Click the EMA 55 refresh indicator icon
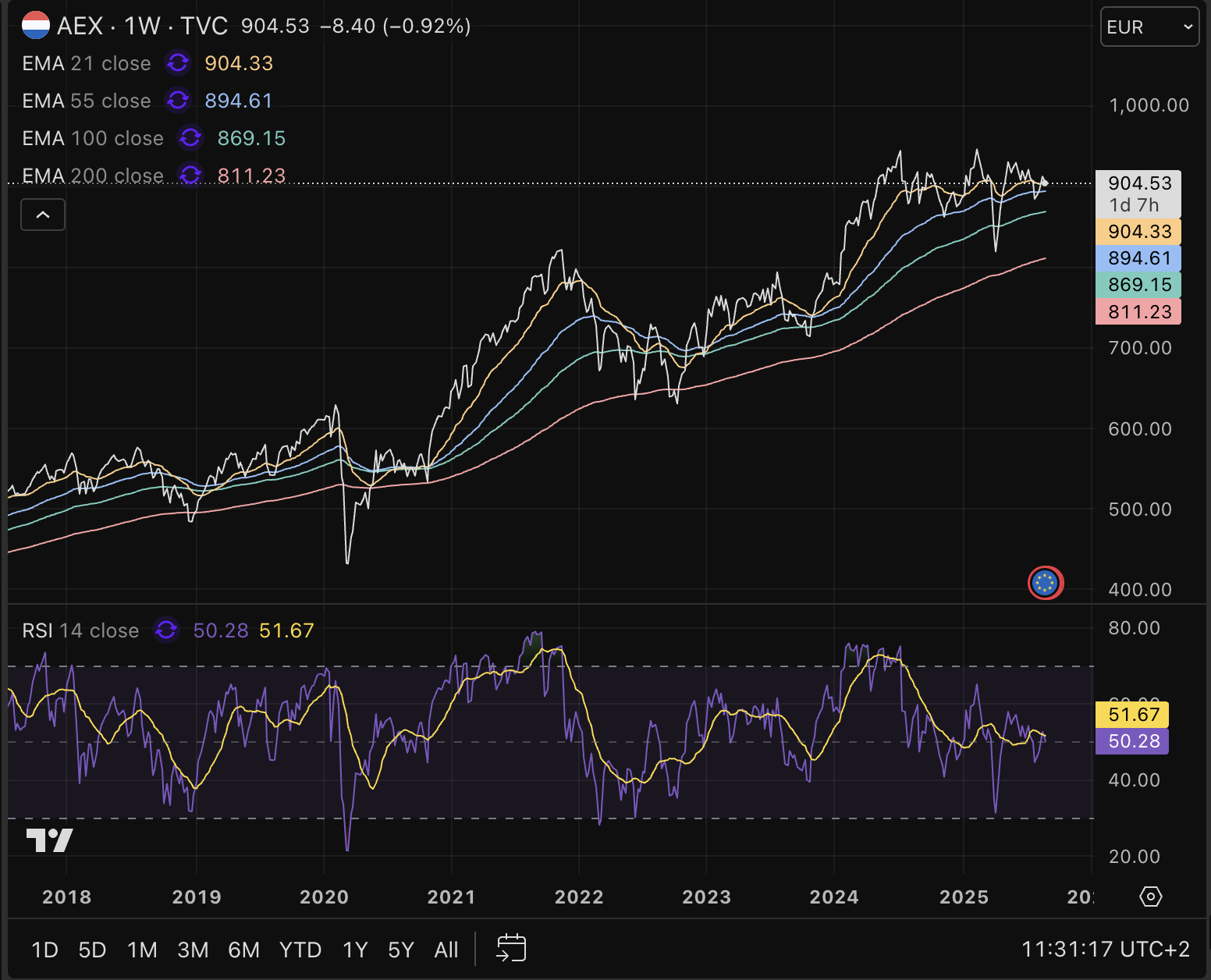Image resolution: width=1211 pixels, height=980 pixels. 178,101
